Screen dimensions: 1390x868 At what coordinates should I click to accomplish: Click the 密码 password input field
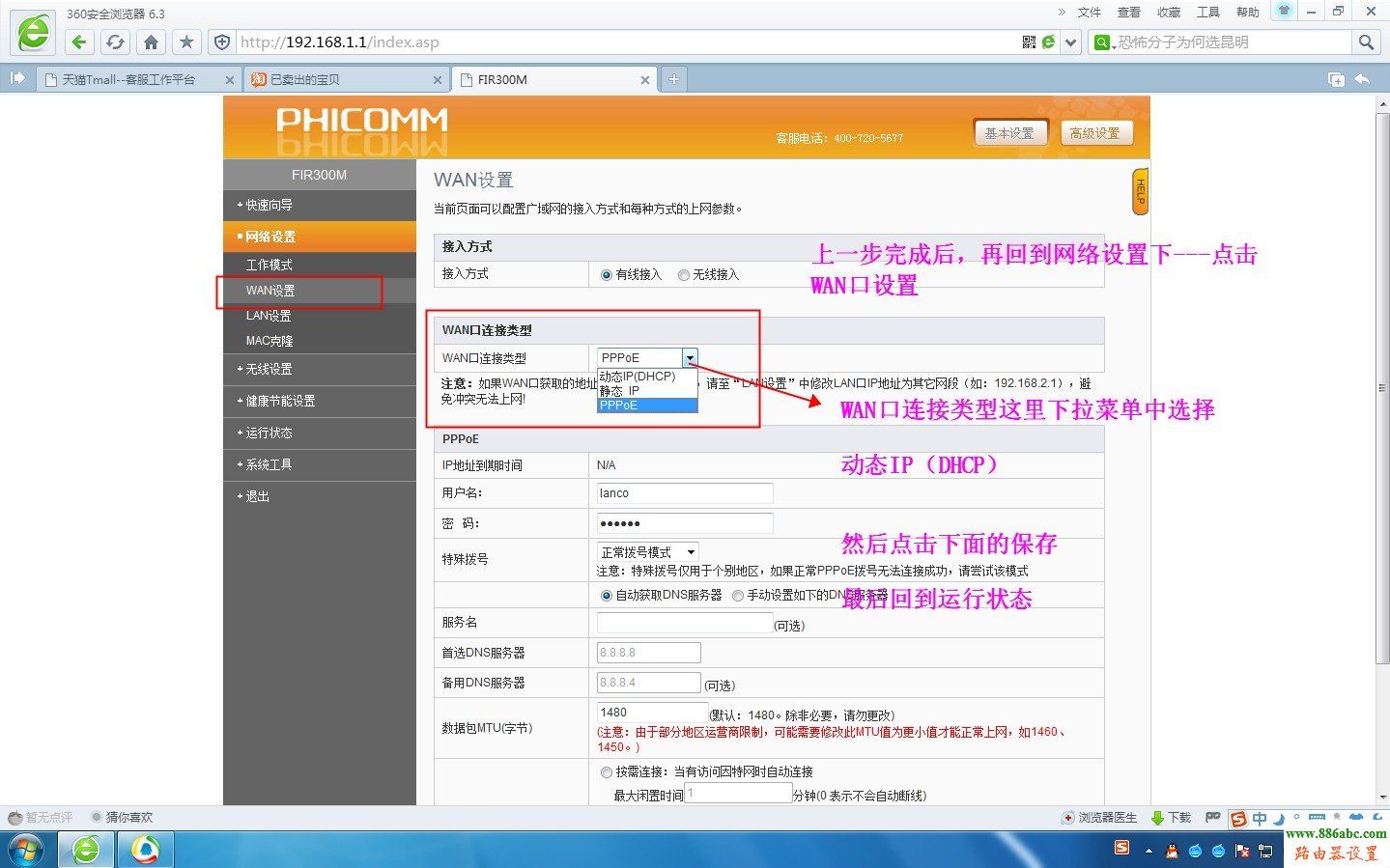pyautogui.click(x=683, y=522)
